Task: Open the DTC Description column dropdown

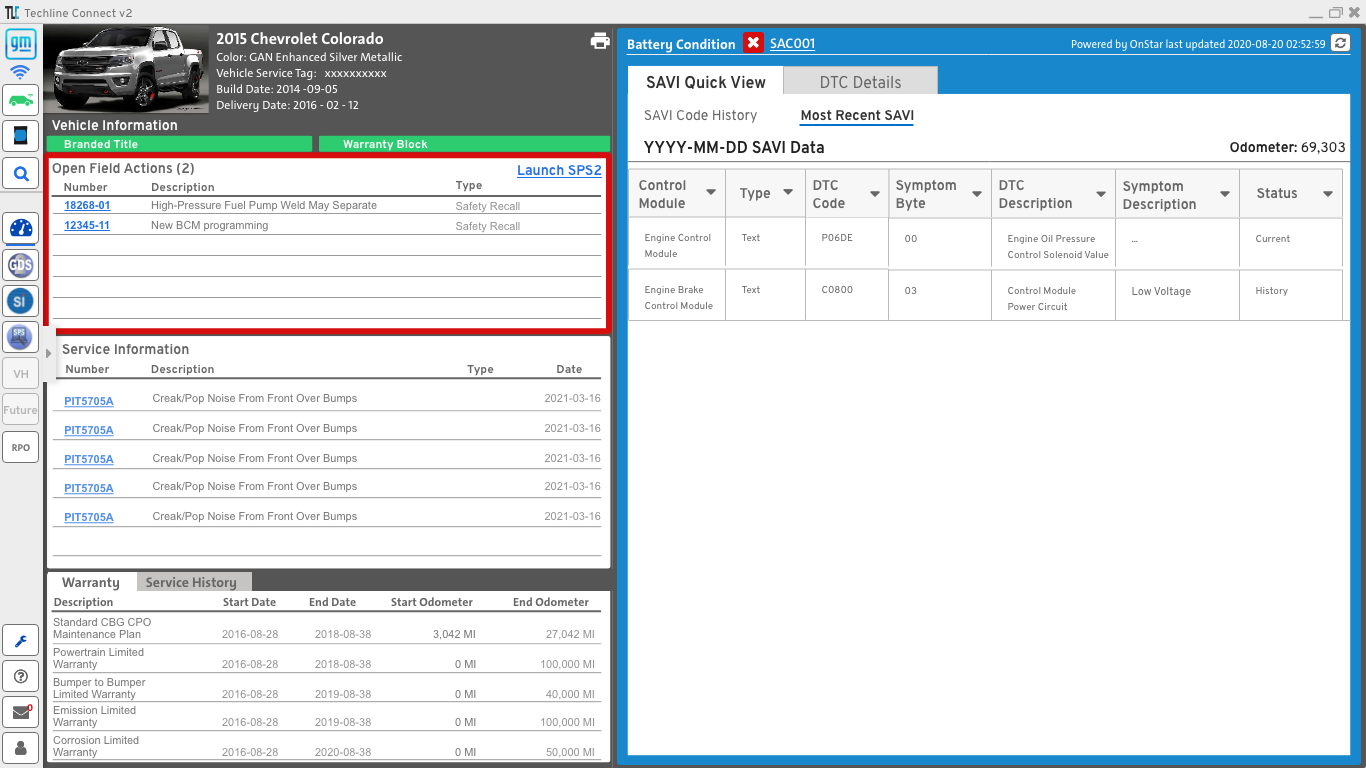Action: pos(1101,194)
